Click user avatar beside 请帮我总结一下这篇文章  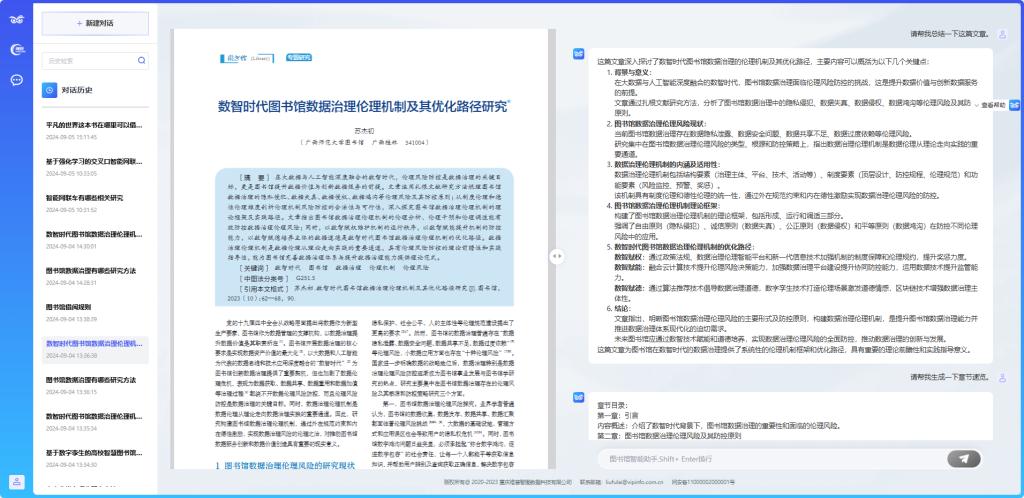click(x=1002, y=34)
